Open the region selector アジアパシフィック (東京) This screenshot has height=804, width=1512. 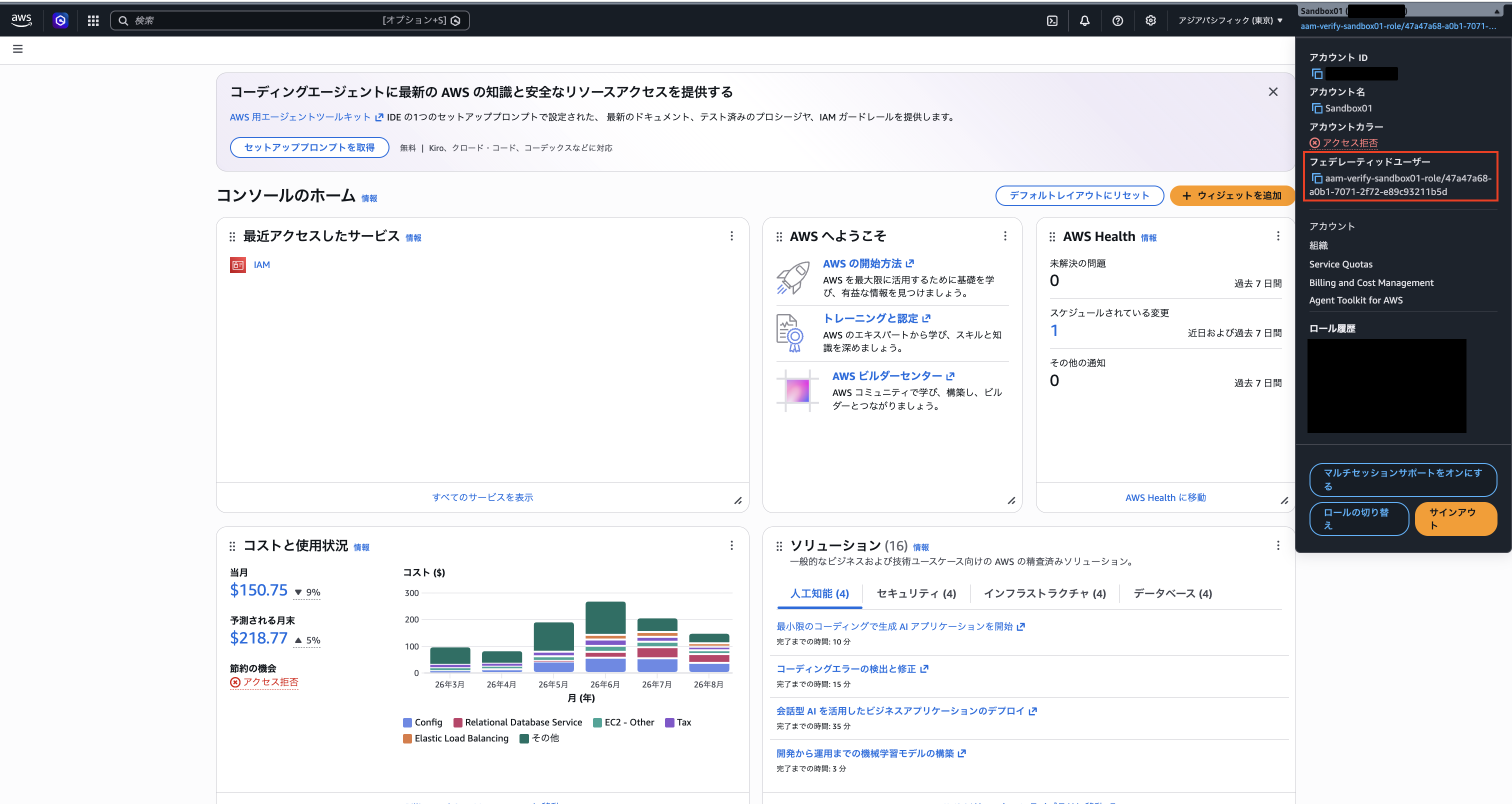1230,20
